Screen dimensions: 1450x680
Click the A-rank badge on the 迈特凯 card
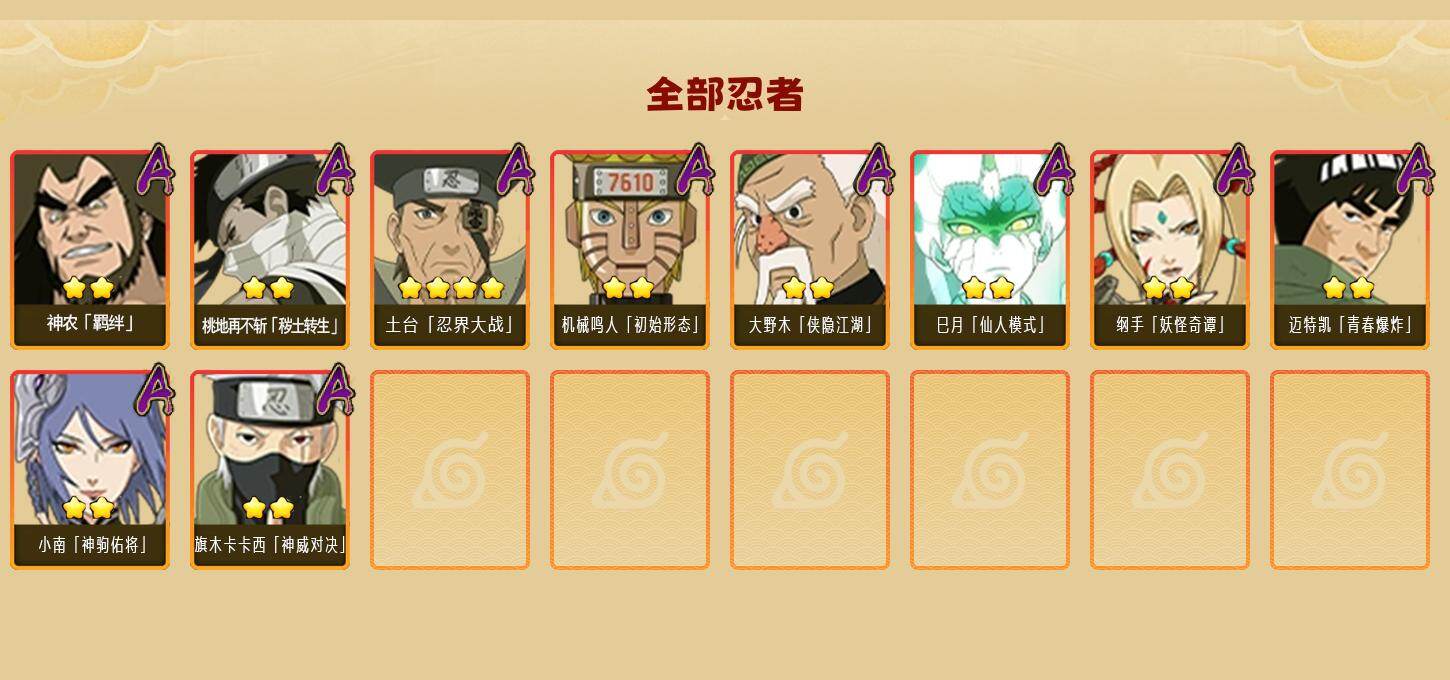1416,170
